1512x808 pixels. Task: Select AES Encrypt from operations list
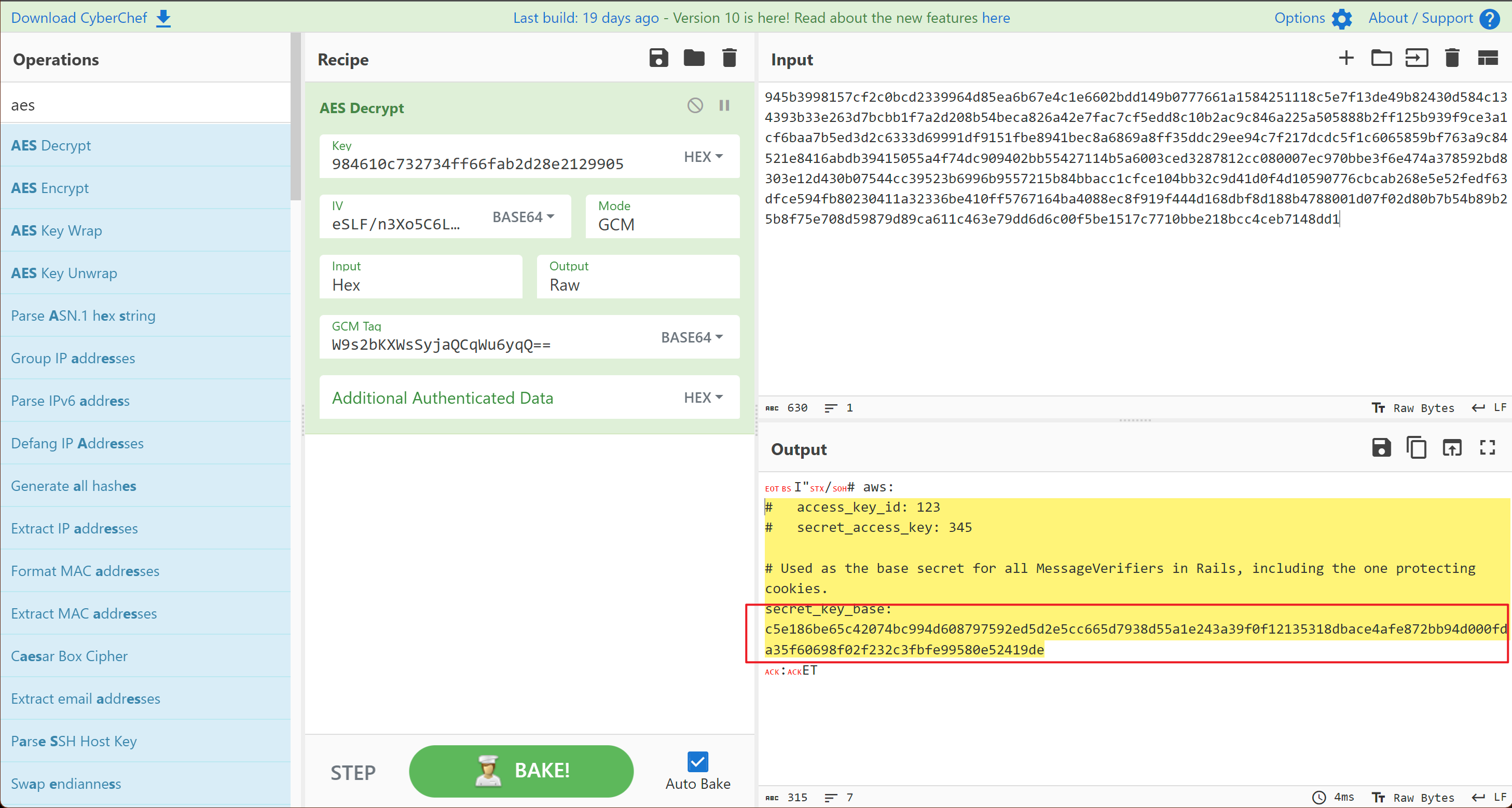tap(50, 188)
